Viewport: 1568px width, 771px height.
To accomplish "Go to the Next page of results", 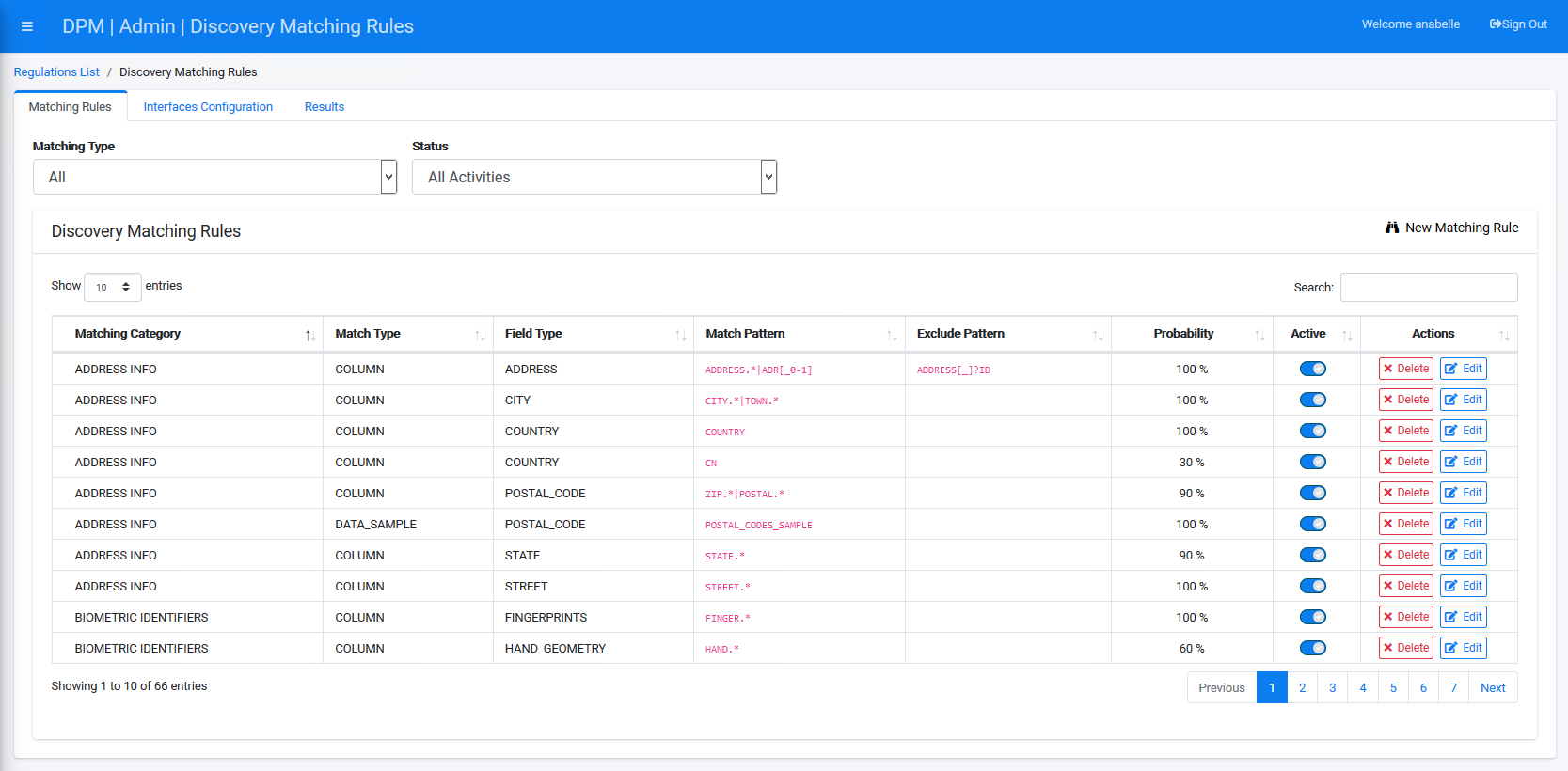I will coord(1492,687).
